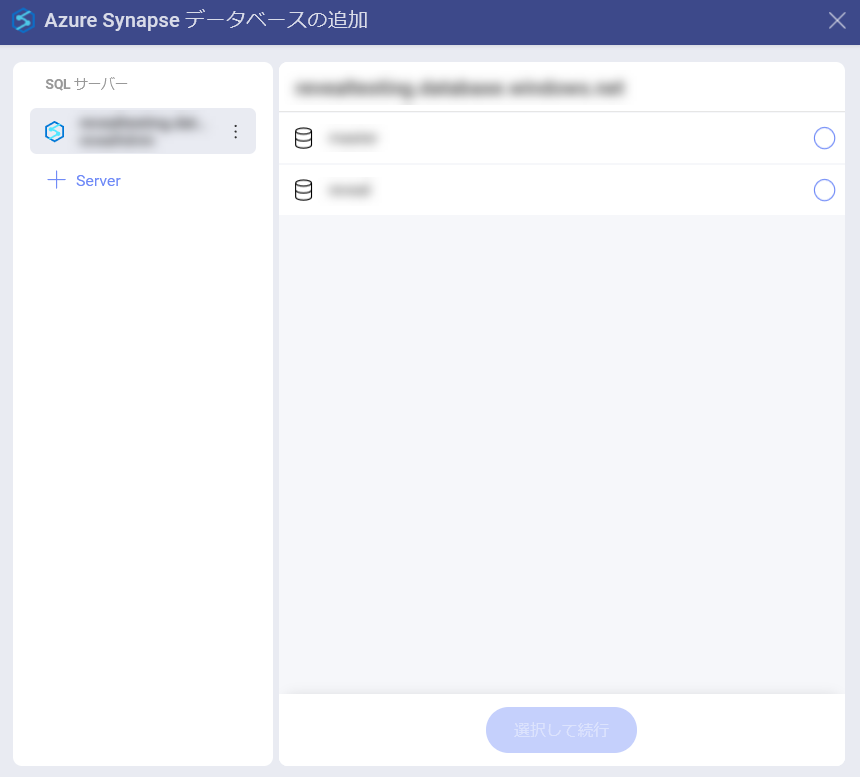This screenshot has height=777, width=860.
Task: Click the Azure Synapse logo in title bar
Action: tap(23, 21)
